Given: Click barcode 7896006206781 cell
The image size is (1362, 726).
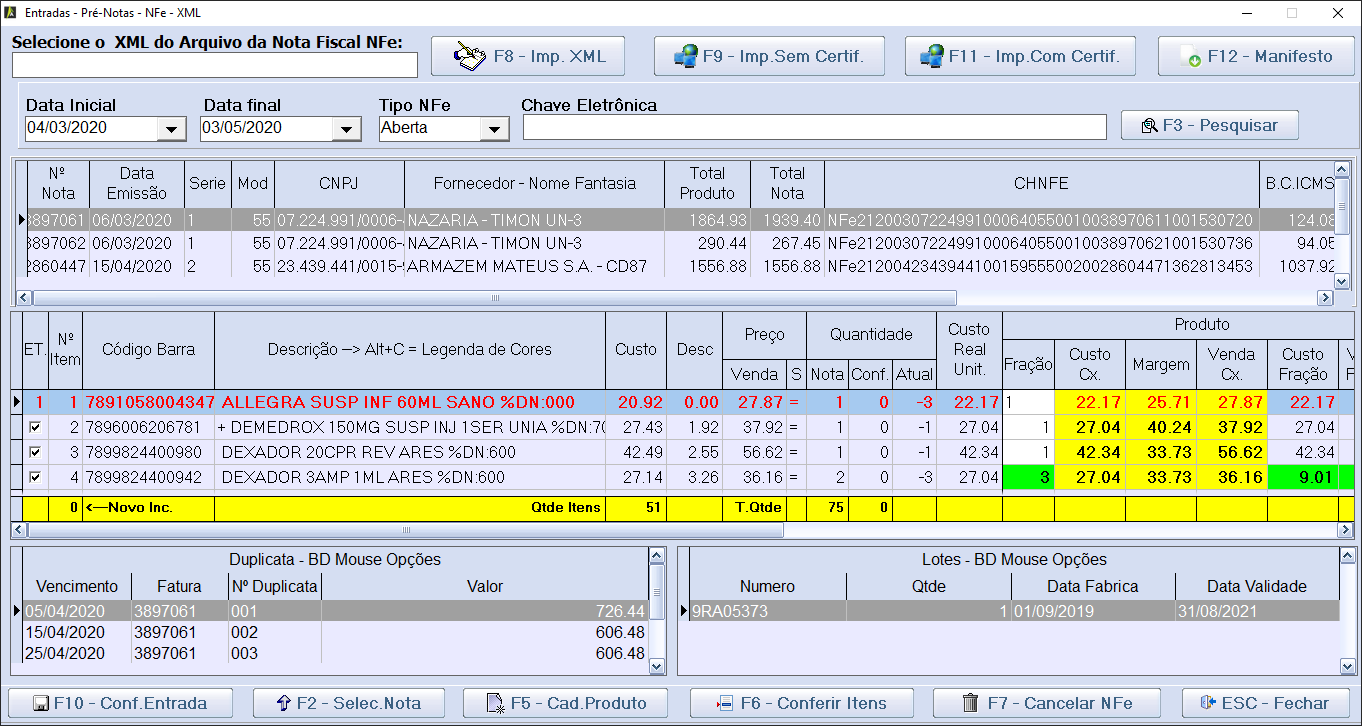Looking at the screenshot, I should click(148, 428).
